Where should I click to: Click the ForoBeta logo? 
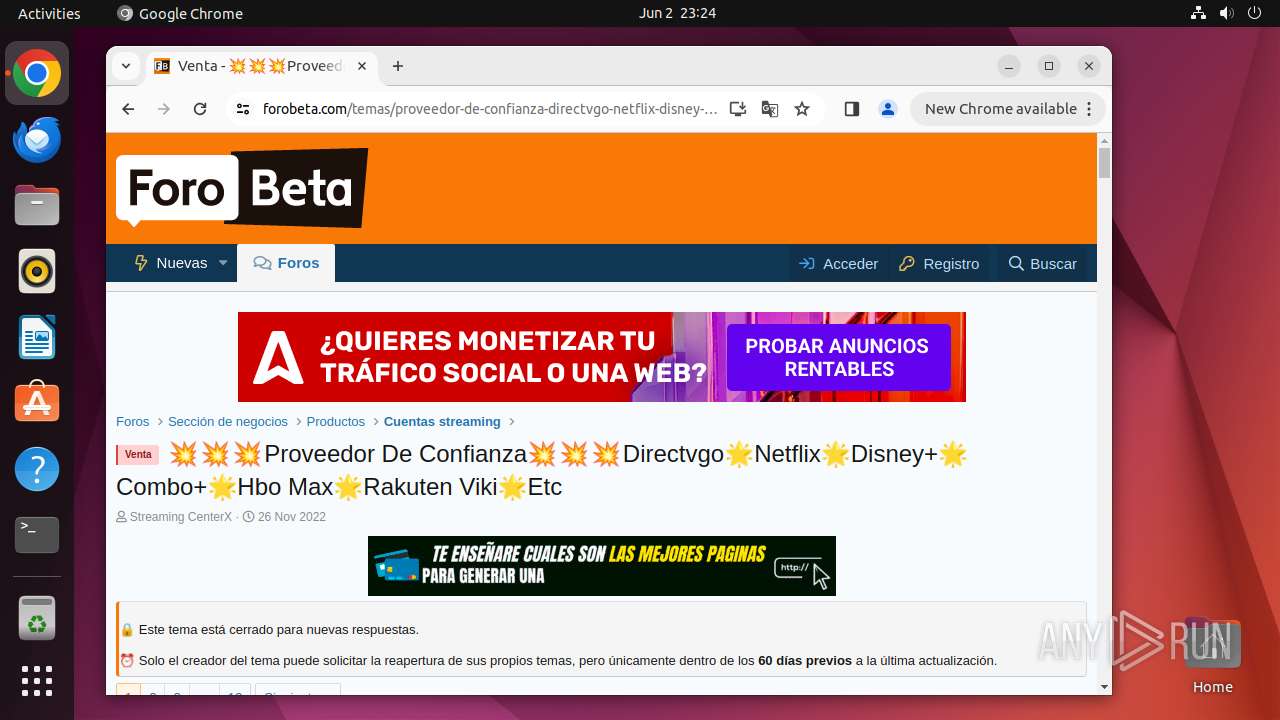(x=241, y=188)
